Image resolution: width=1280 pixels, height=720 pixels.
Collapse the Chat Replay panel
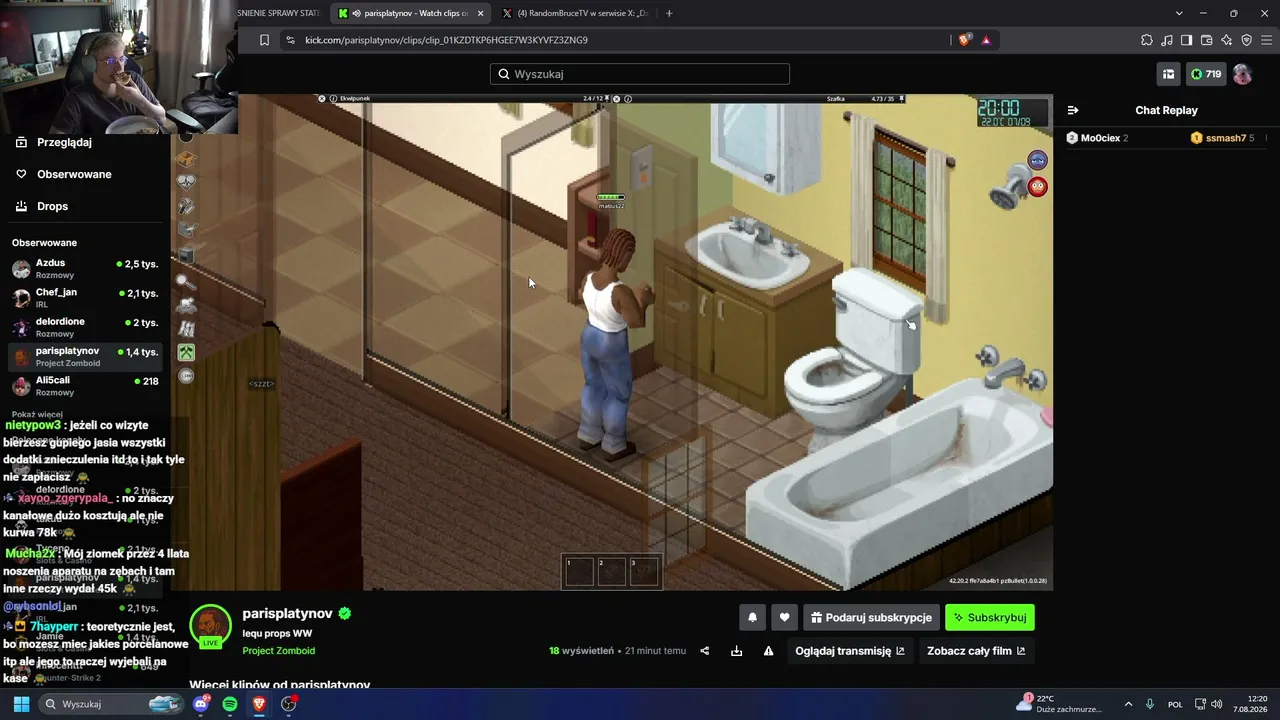click(1073, 110)
